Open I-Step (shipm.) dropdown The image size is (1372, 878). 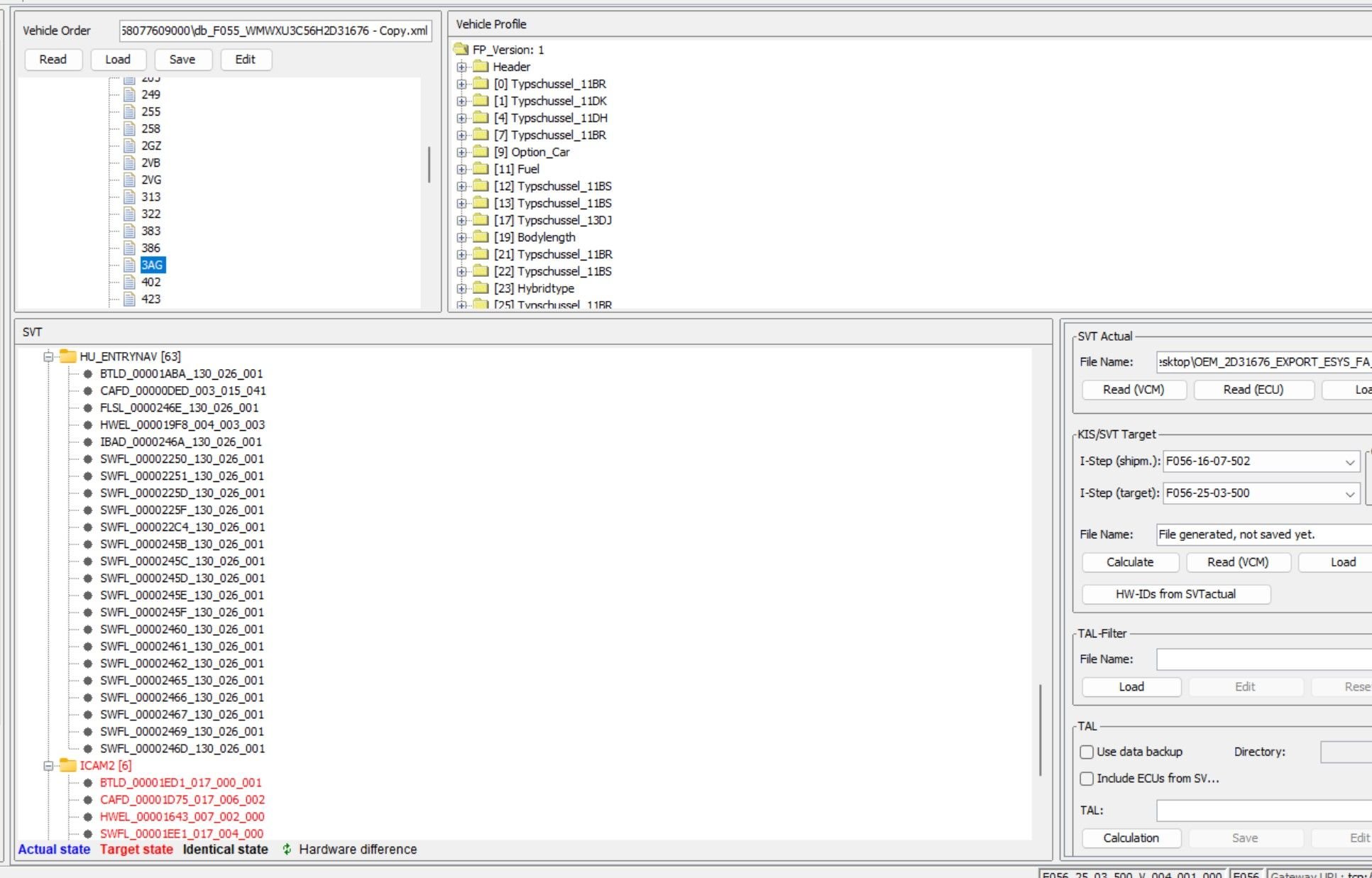1349,461
